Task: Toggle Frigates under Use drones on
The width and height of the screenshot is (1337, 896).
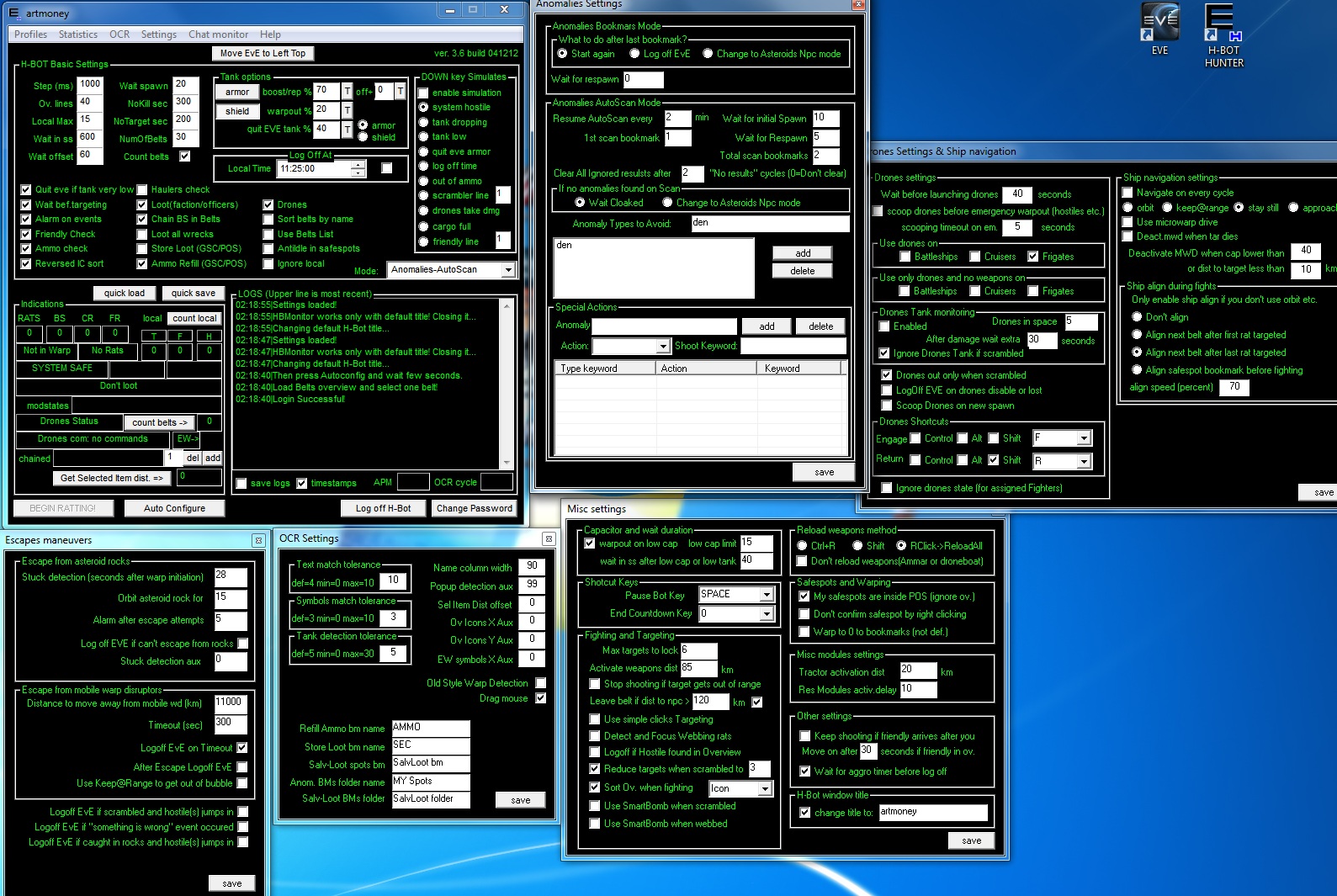Action: pyautogui.click(x=1033, y=257)
